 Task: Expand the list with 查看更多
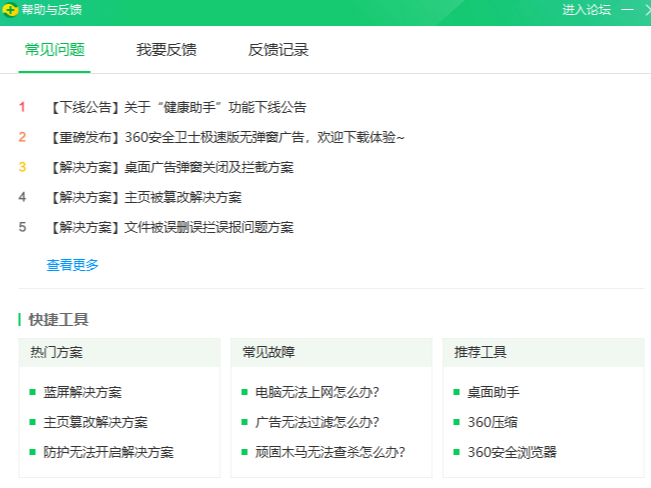[73, 265]
